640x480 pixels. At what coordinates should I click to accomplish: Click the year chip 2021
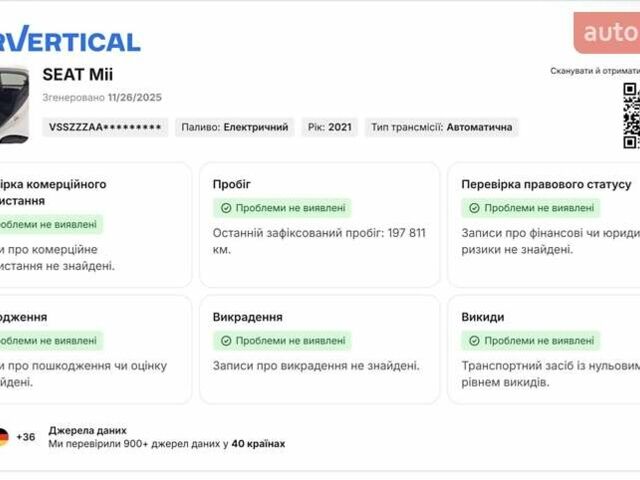coord(330,127)
